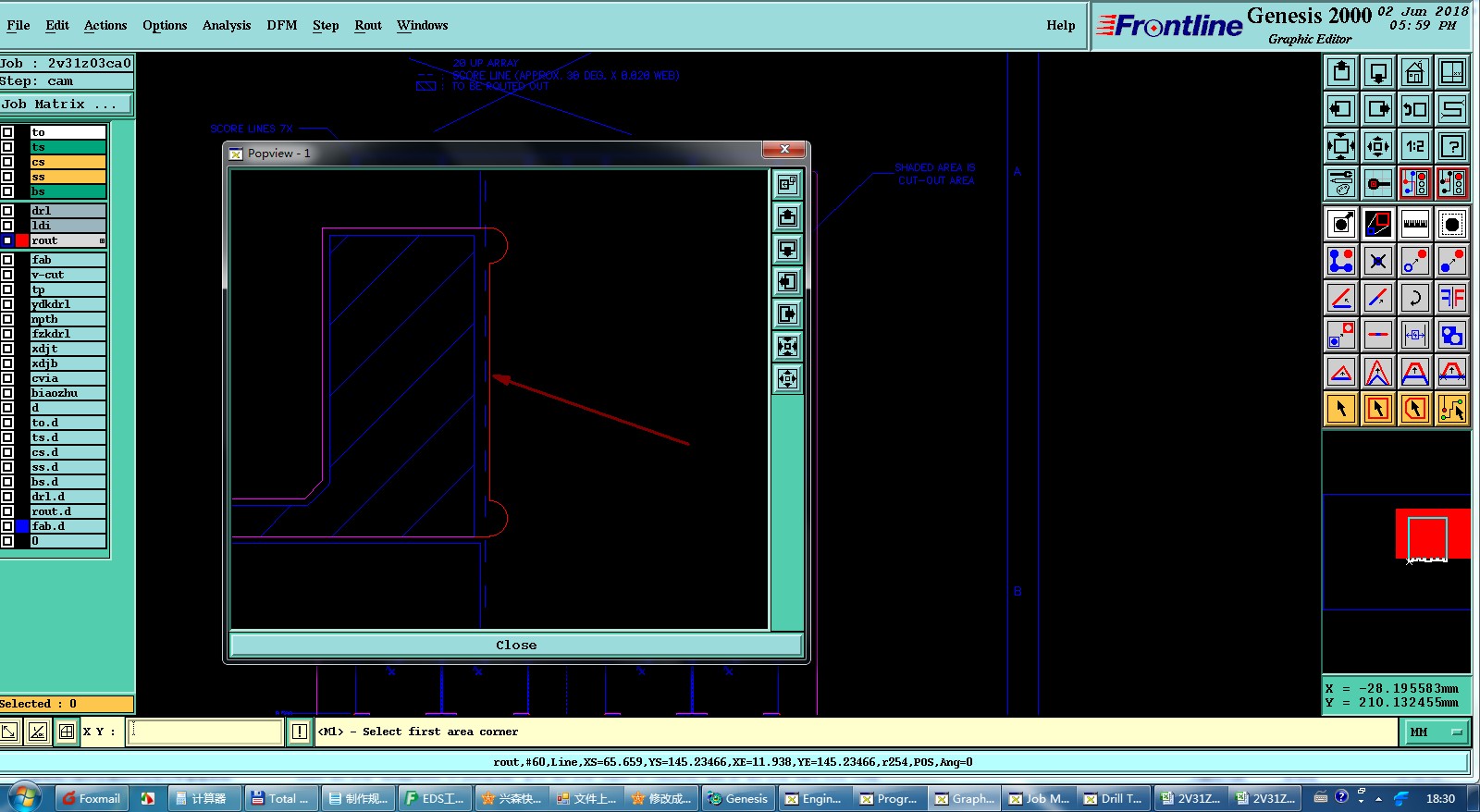Toggle display checkbox for layer 'v-cut'

point(7,275)
